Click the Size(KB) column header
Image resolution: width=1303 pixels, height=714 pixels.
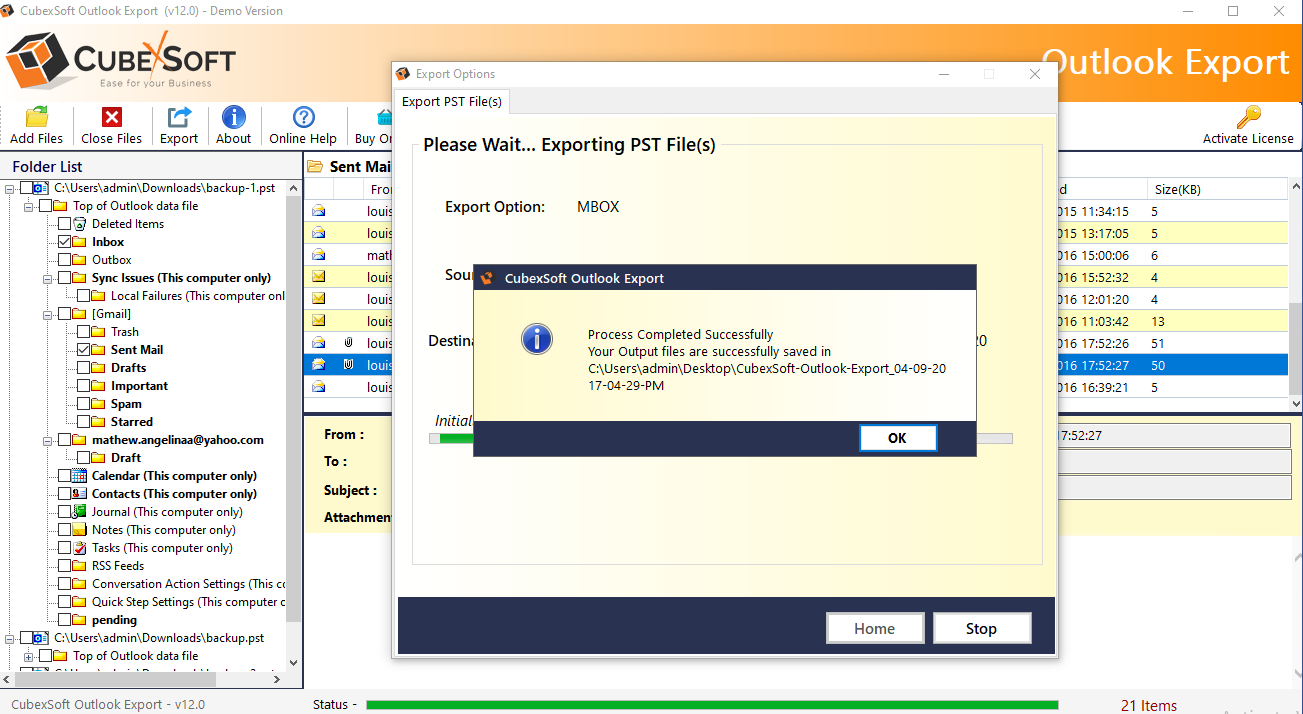[1216, 189]
